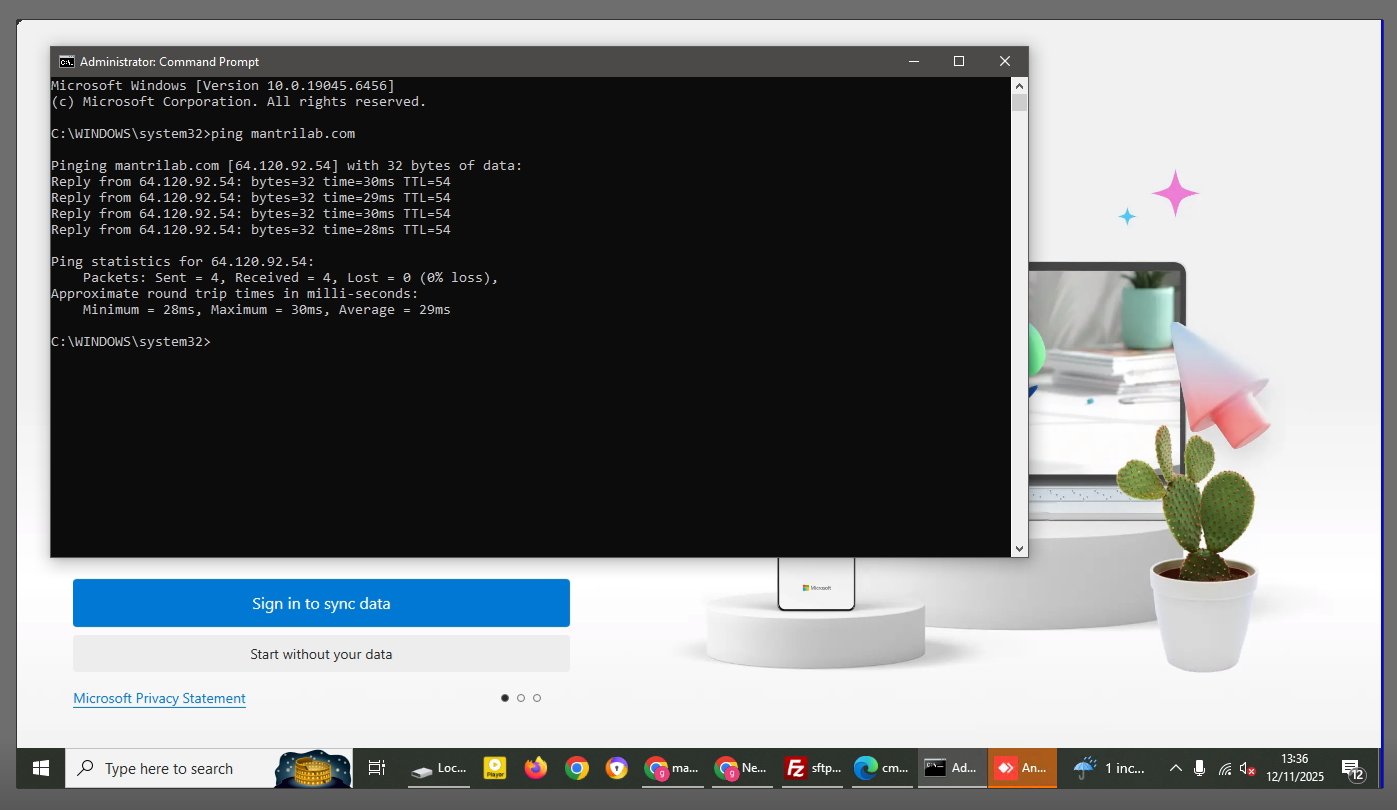Open the yellow Player app in taskbar
The image size is (1397, 810).
495,768
